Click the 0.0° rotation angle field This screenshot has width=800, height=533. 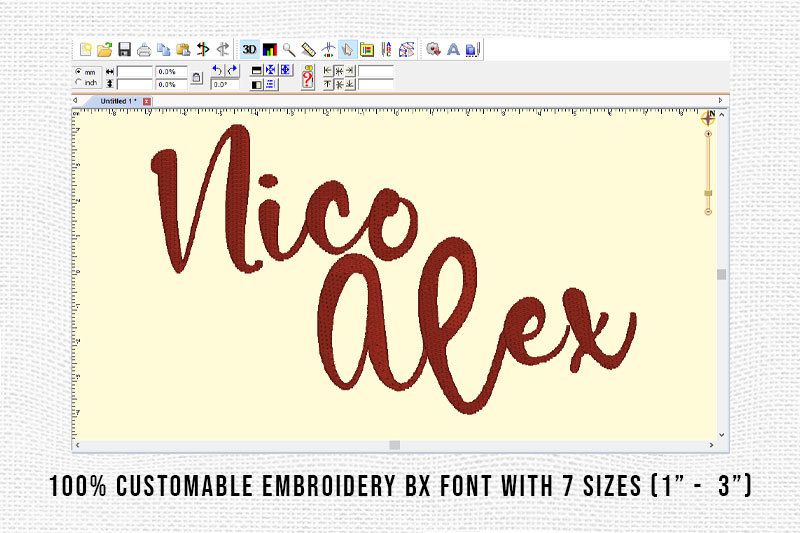pyautogui.click(x=224, y=84)
